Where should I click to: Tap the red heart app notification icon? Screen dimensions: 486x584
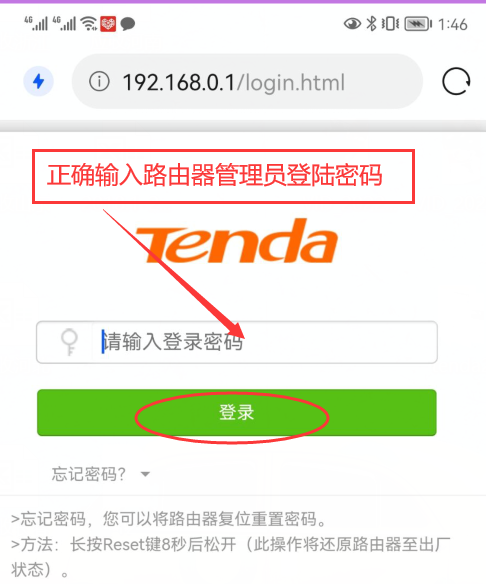(108, 24)
